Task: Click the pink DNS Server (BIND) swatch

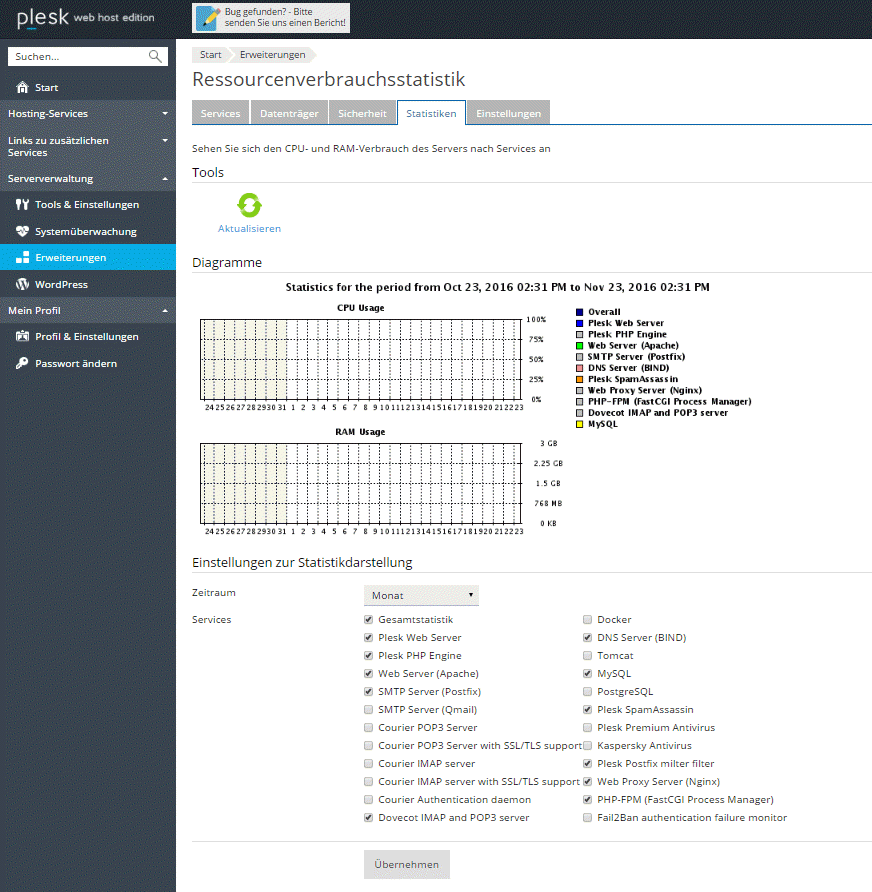Action: click(x=580, y=368)
